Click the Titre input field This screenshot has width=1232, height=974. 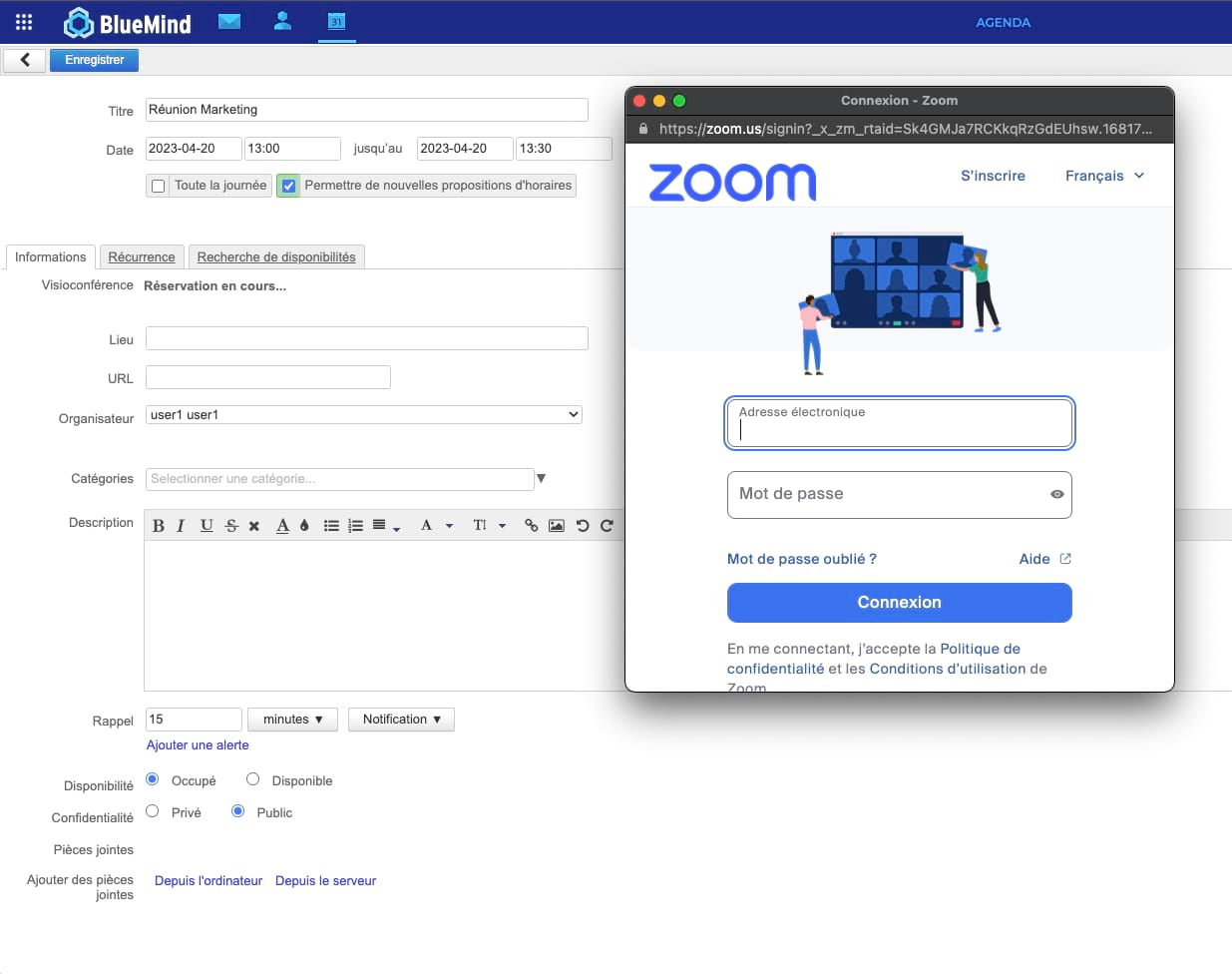pos(367,110)
